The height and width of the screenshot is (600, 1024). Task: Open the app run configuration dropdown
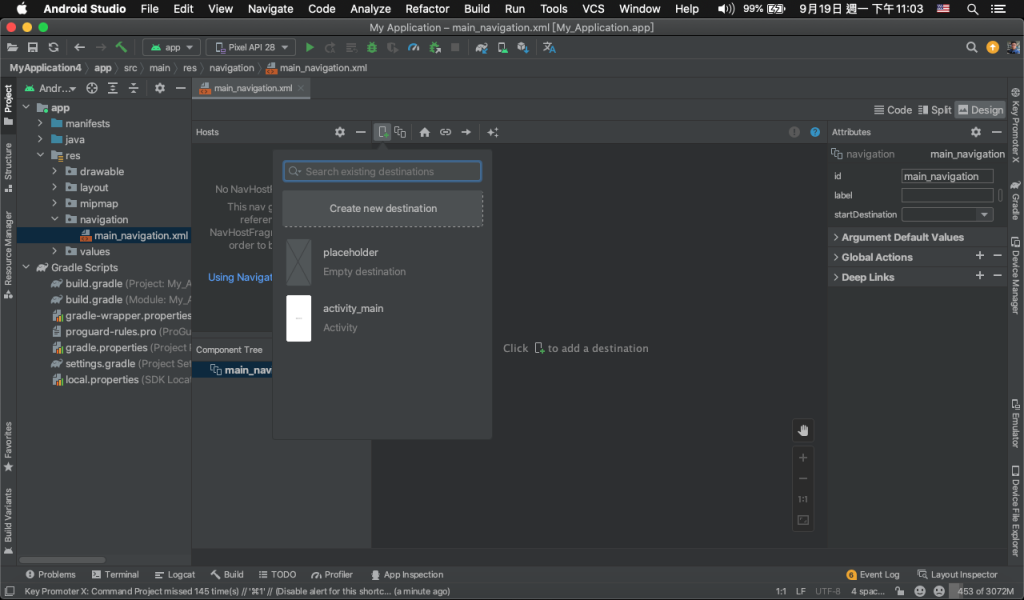point(172,48)
